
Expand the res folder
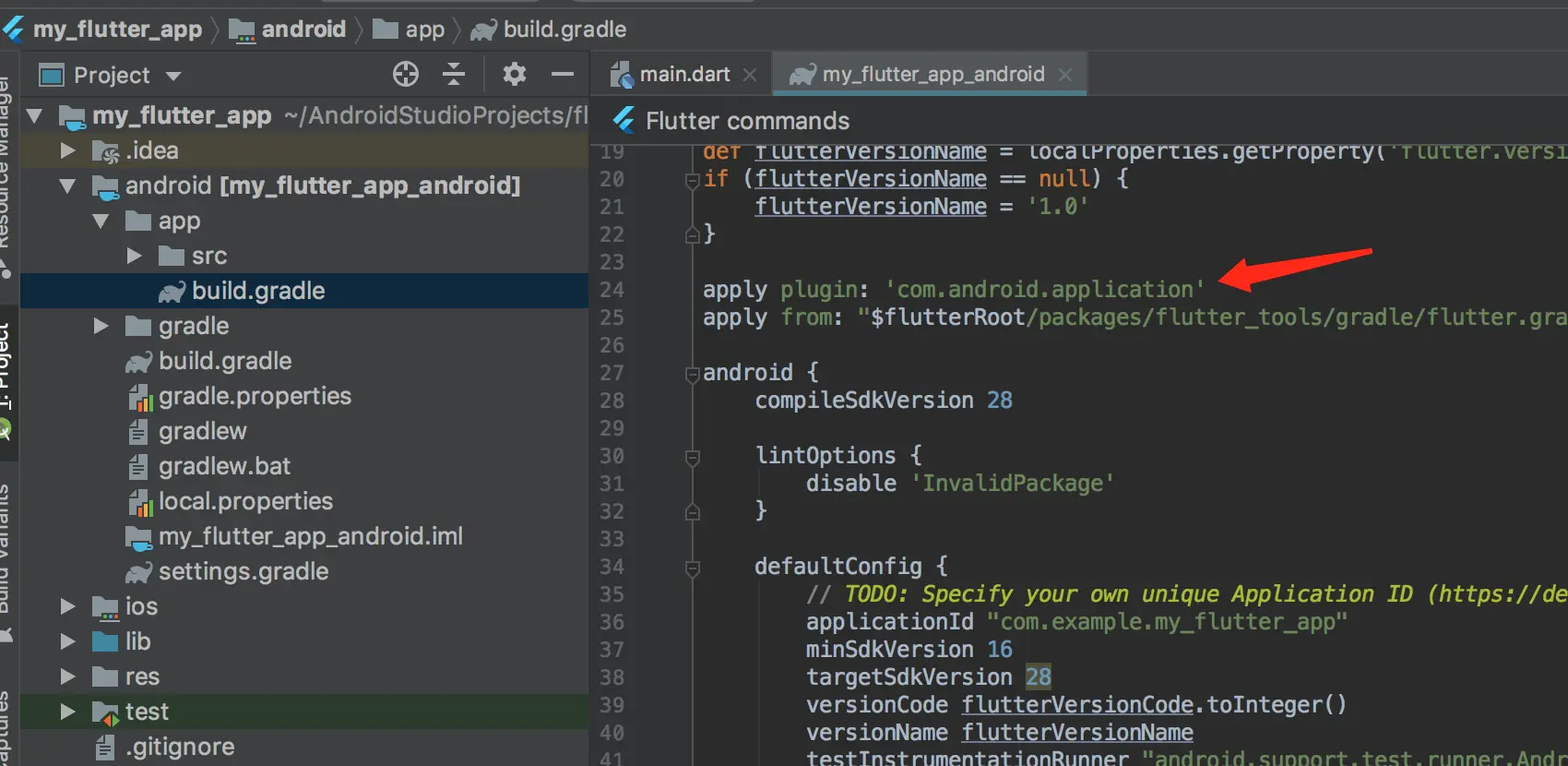click(67, 676)
